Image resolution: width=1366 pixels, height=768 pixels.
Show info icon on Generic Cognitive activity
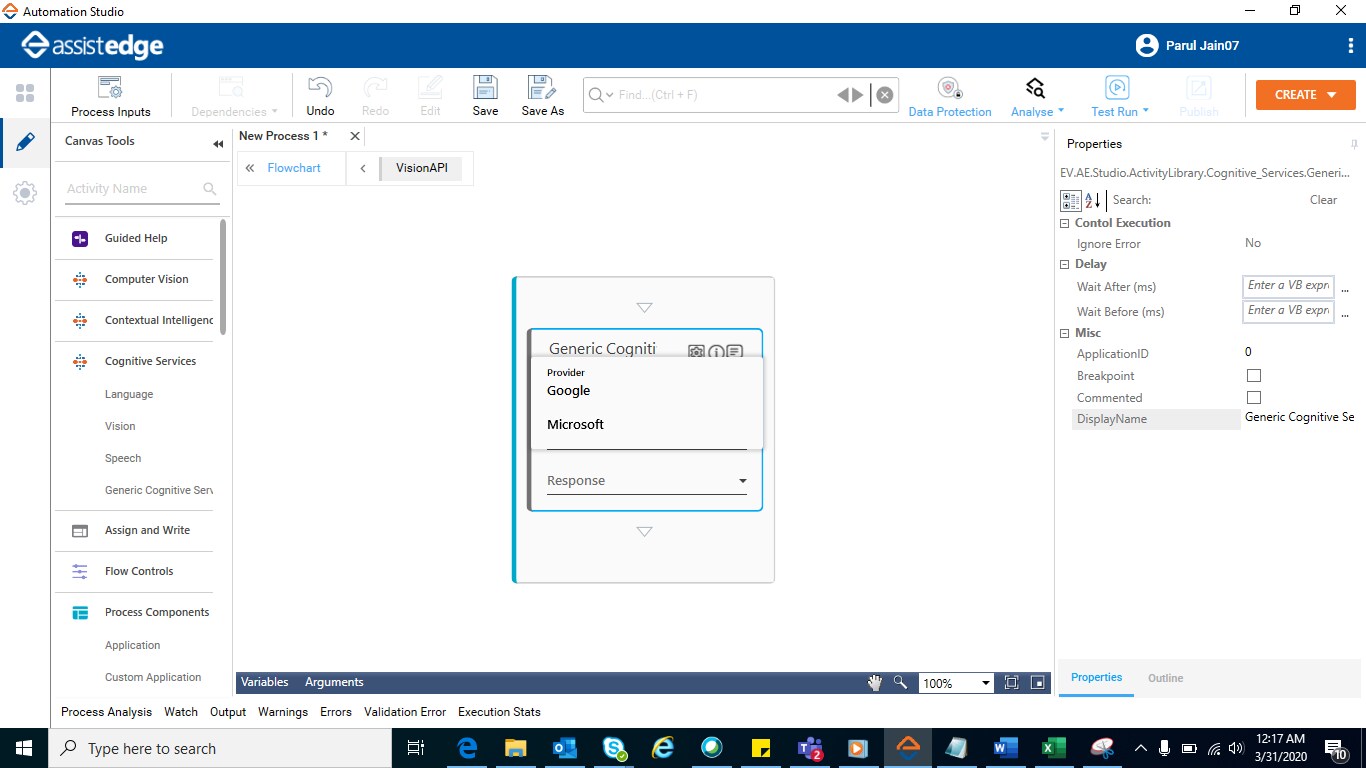tap(716, 352)
